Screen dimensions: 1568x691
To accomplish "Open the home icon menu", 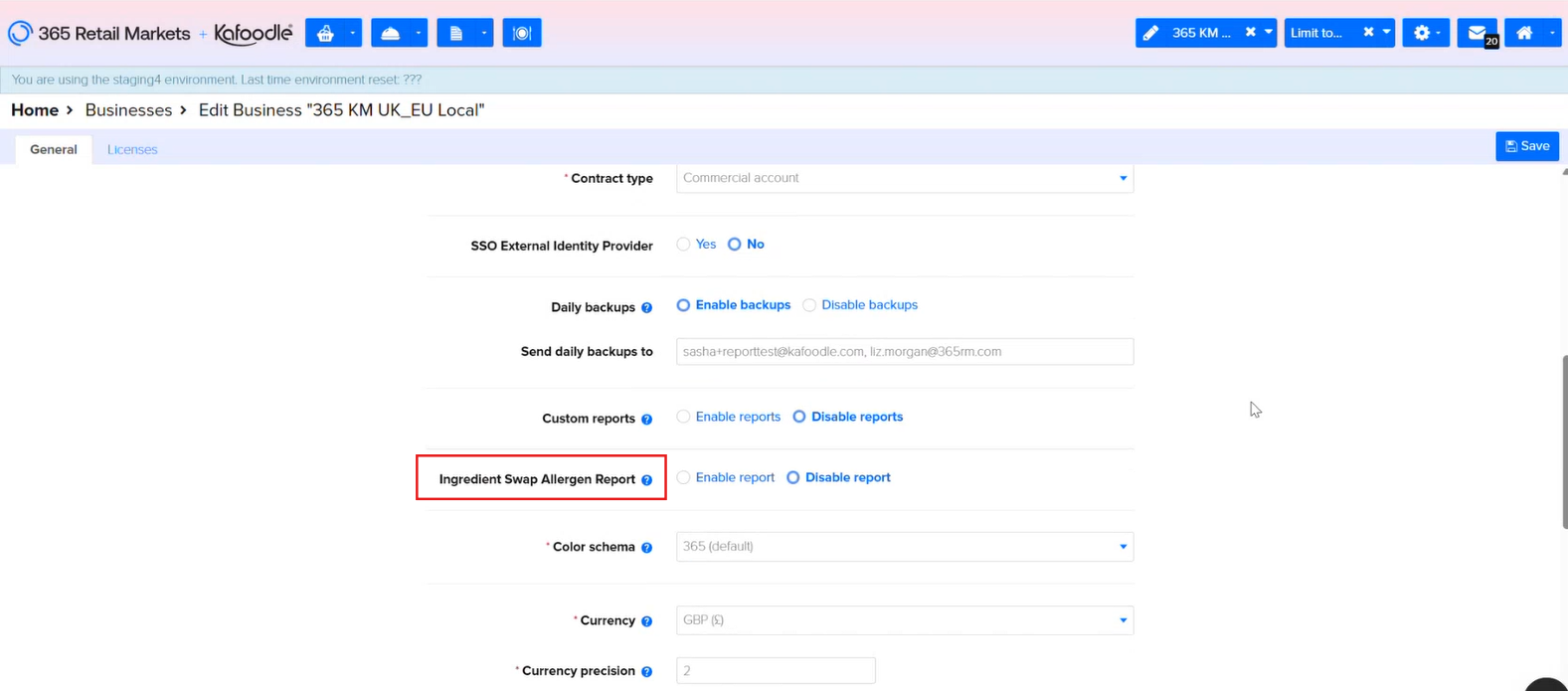I will tap(1524, 33).
